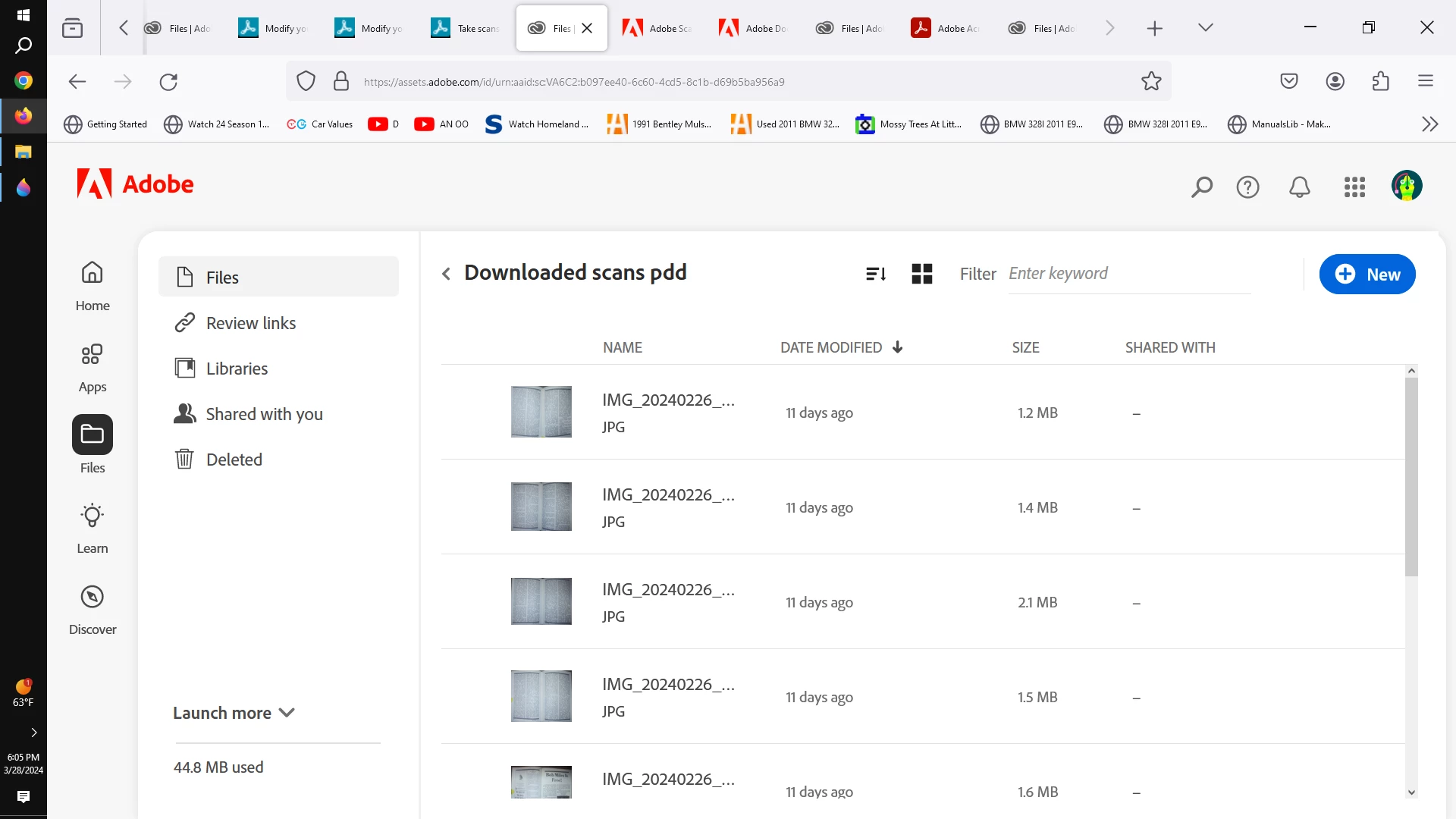Switch to grid view layout

point(922,274)
